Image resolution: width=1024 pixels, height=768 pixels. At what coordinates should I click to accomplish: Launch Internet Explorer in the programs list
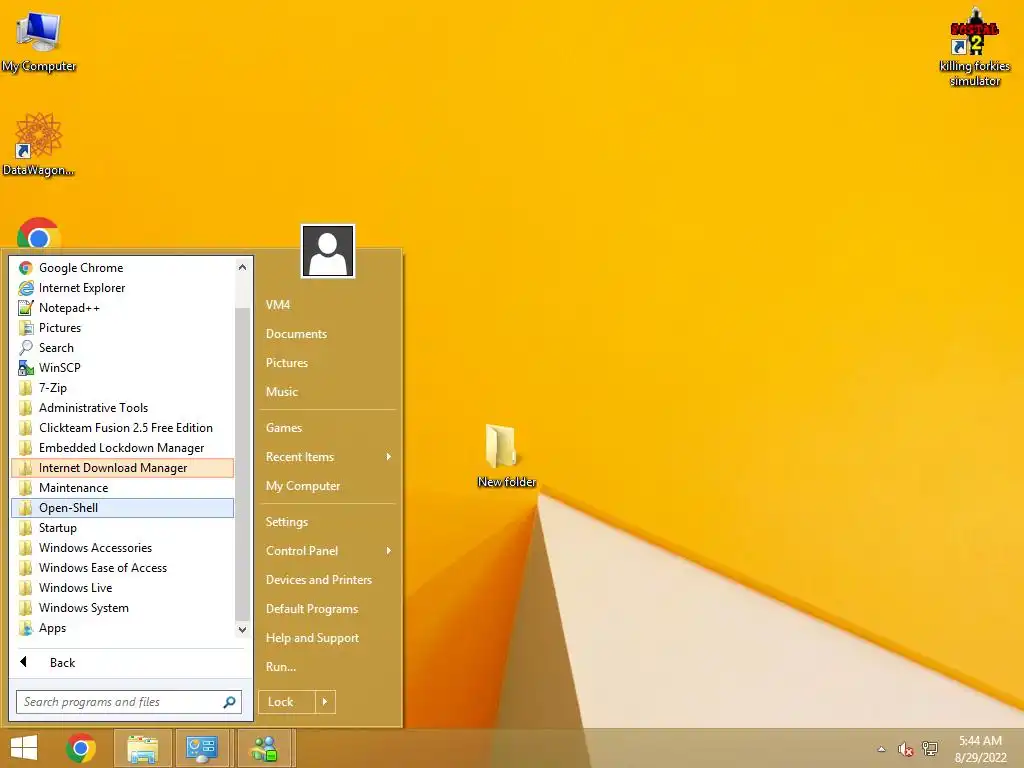(x=122, y=288)
